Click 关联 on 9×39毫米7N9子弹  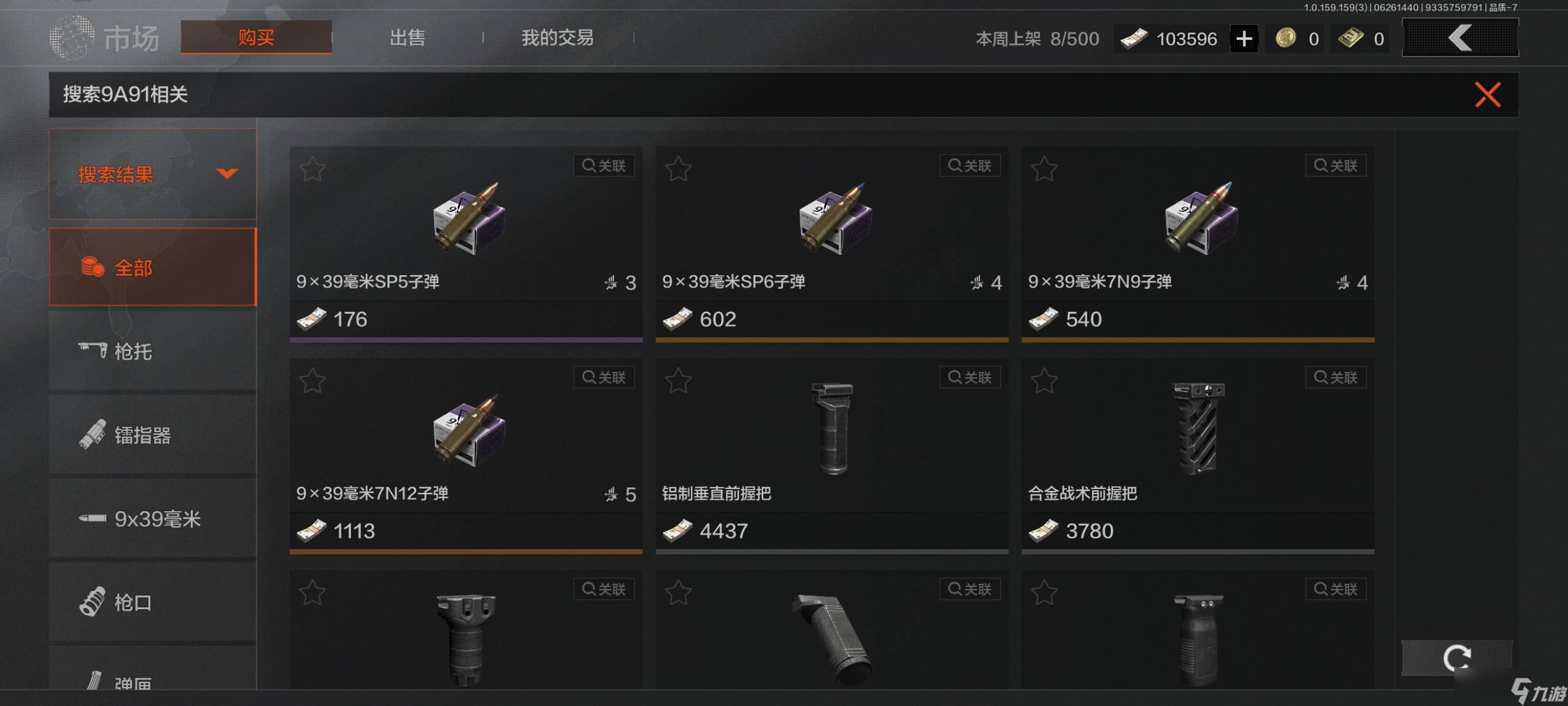pos(1336,166)
